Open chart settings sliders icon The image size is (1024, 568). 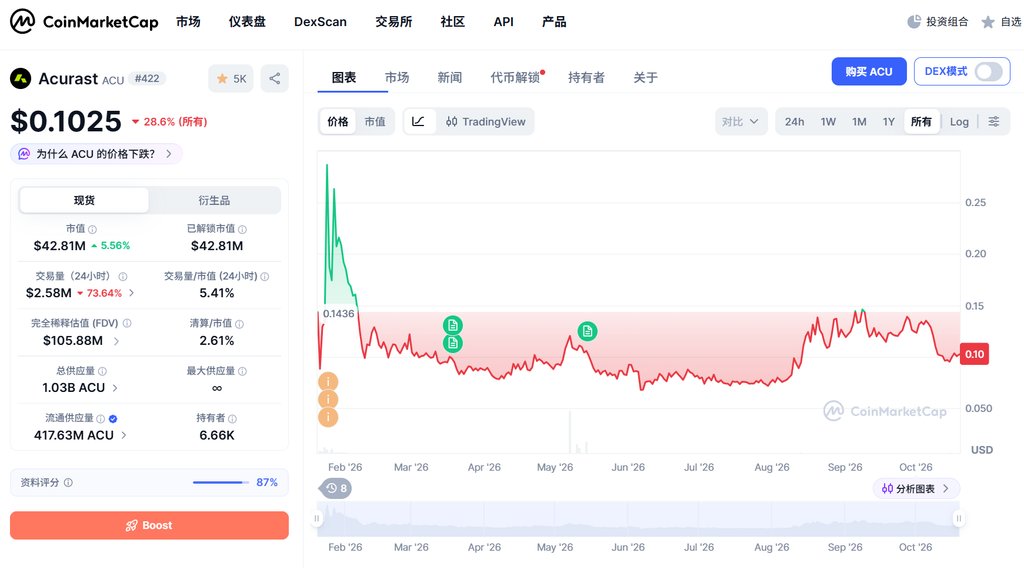993,121
